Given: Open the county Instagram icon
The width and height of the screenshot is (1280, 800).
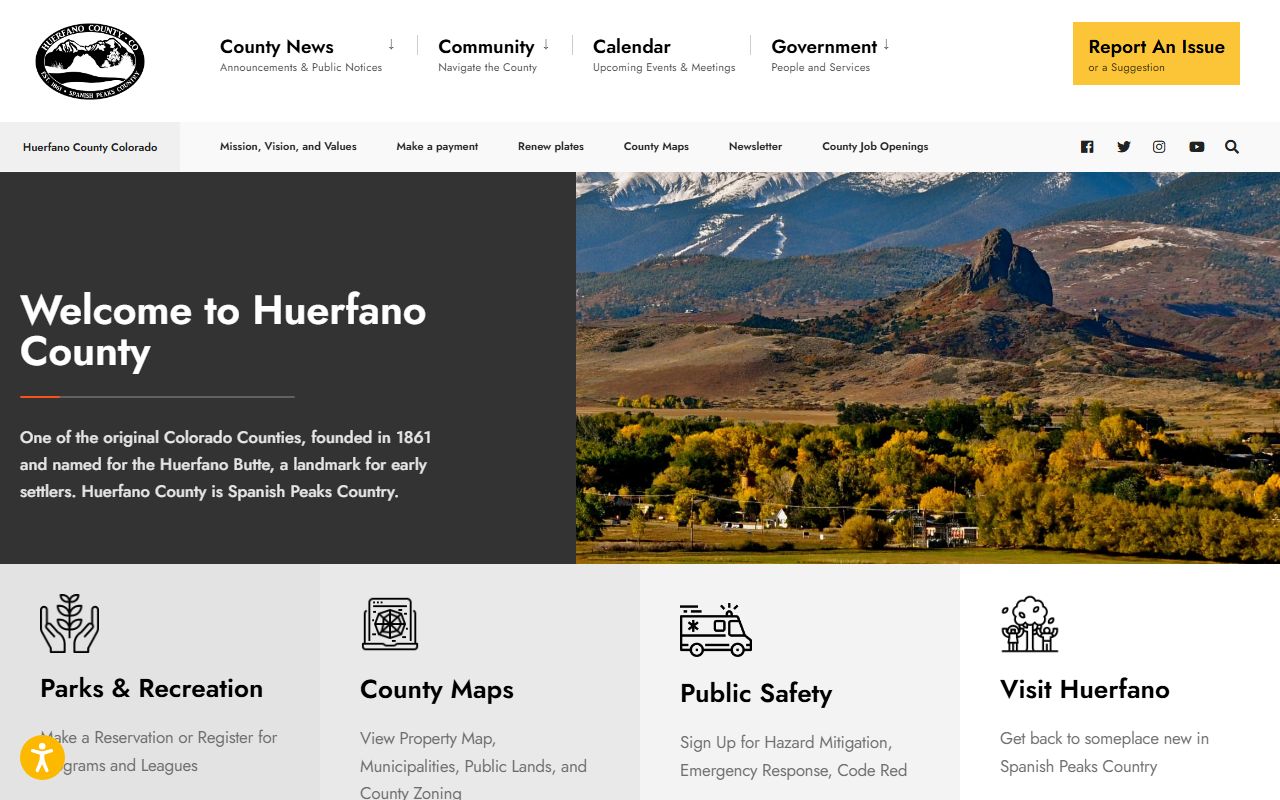Looking at the screenshot, I should point(1159,147).
